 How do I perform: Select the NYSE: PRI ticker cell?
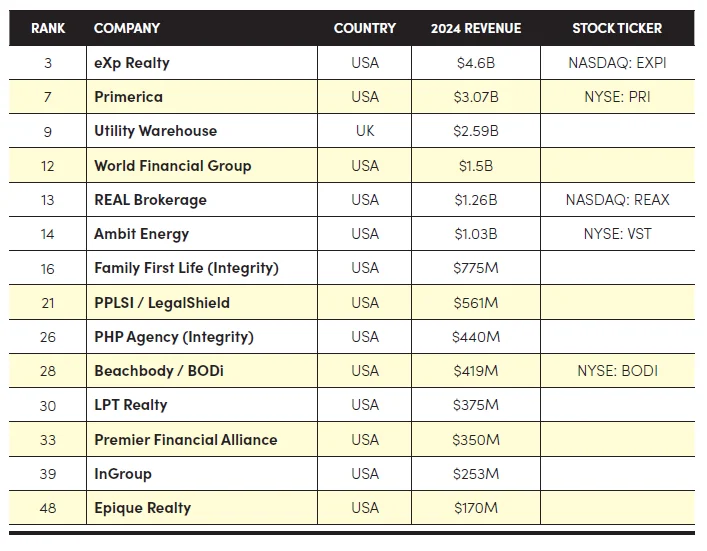click(x=617, y=97)
